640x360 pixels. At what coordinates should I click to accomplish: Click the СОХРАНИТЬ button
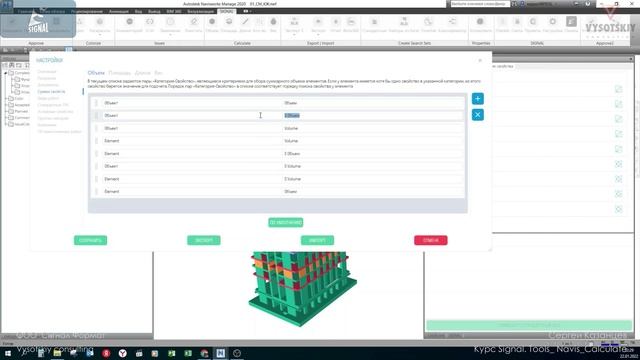tap(90, 240)
